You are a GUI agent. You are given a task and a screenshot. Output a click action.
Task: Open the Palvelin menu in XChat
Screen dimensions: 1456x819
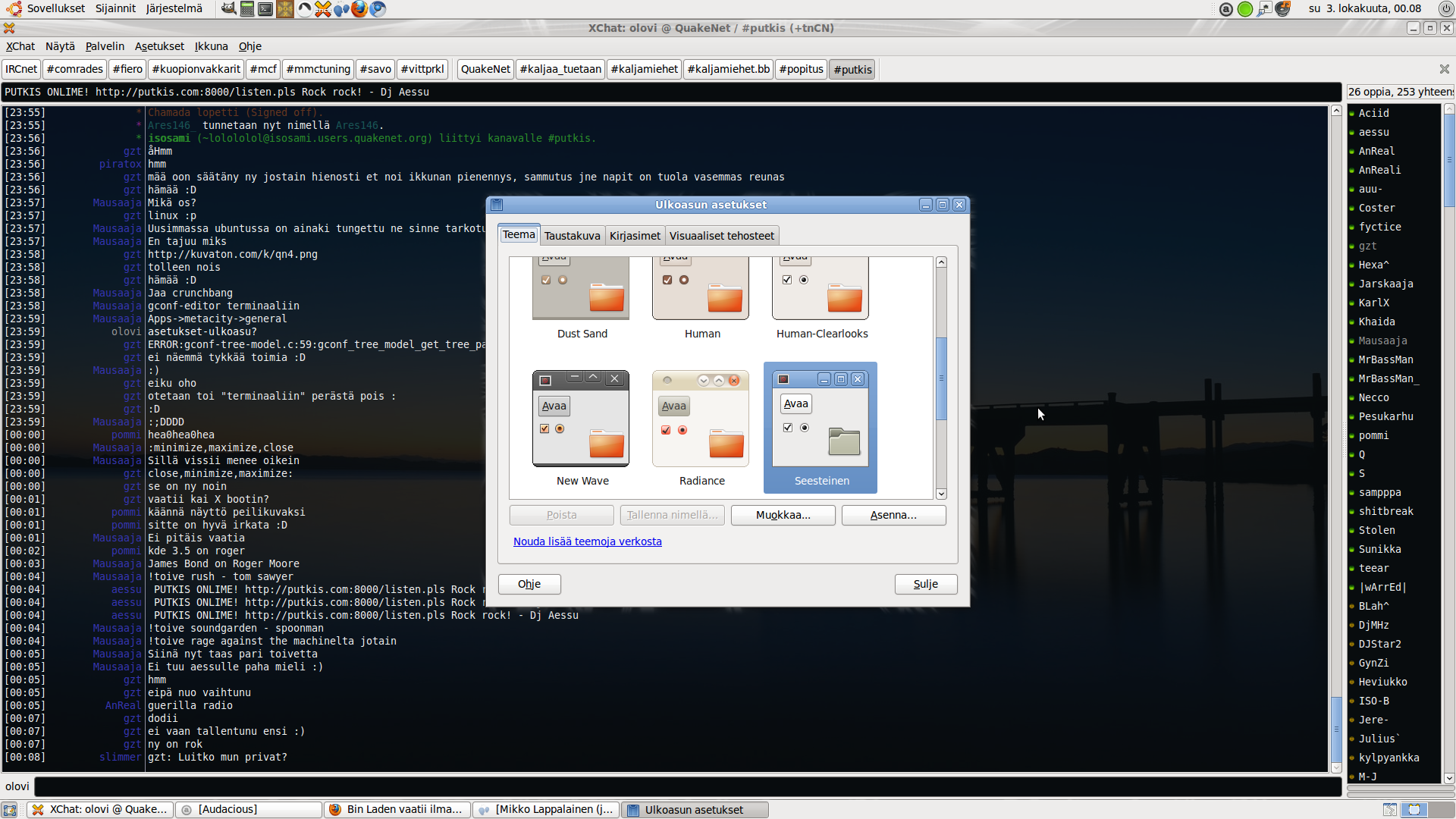pos(105,46)
